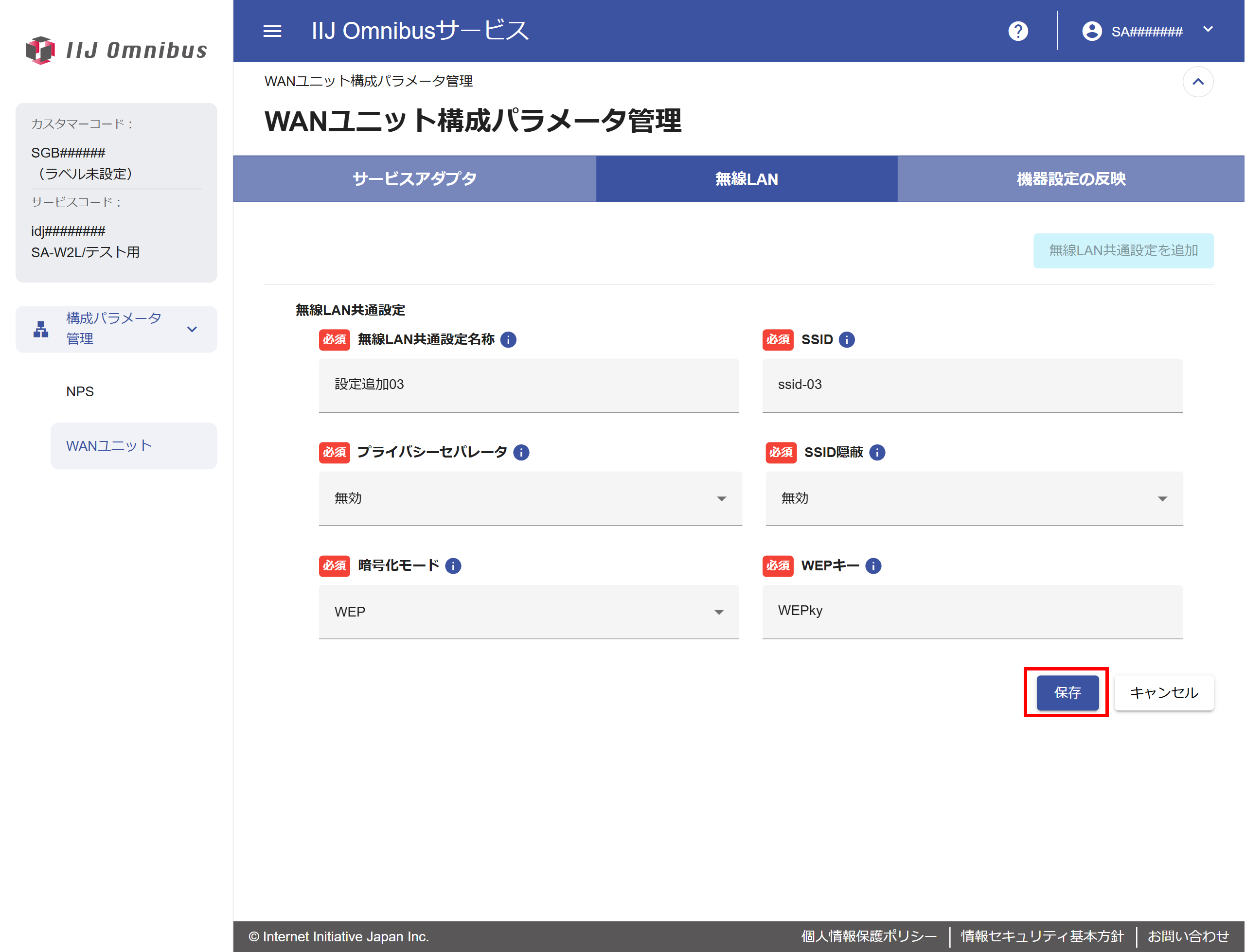Viewport: 1245px width, 952px height.
Task: Click 構成パラメータ管理 sidebar label
Action: pos(113,328)
